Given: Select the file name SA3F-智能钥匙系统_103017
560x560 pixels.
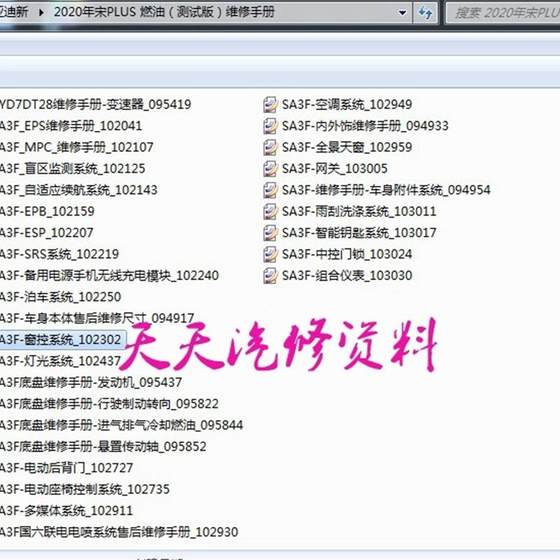Looking at the screenshot, I should [359, 233].
